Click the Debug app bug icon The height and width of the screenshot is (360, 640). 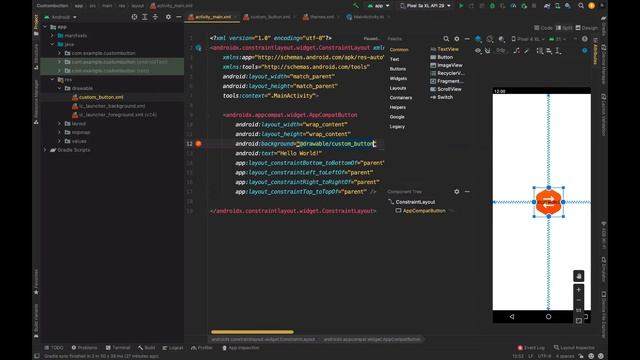click(x=492, y=6)
